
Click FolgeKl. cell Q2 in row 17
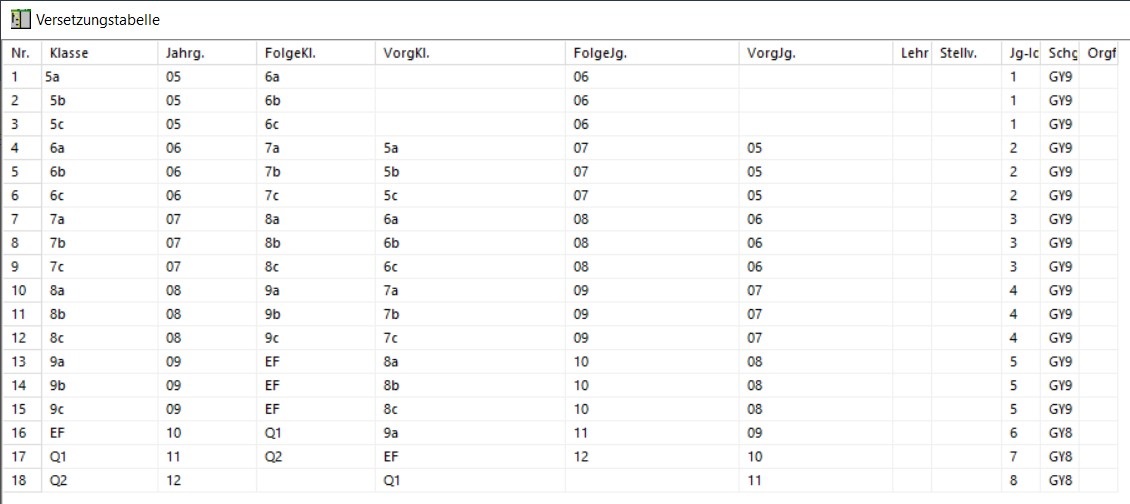click(x=316, y=457)
